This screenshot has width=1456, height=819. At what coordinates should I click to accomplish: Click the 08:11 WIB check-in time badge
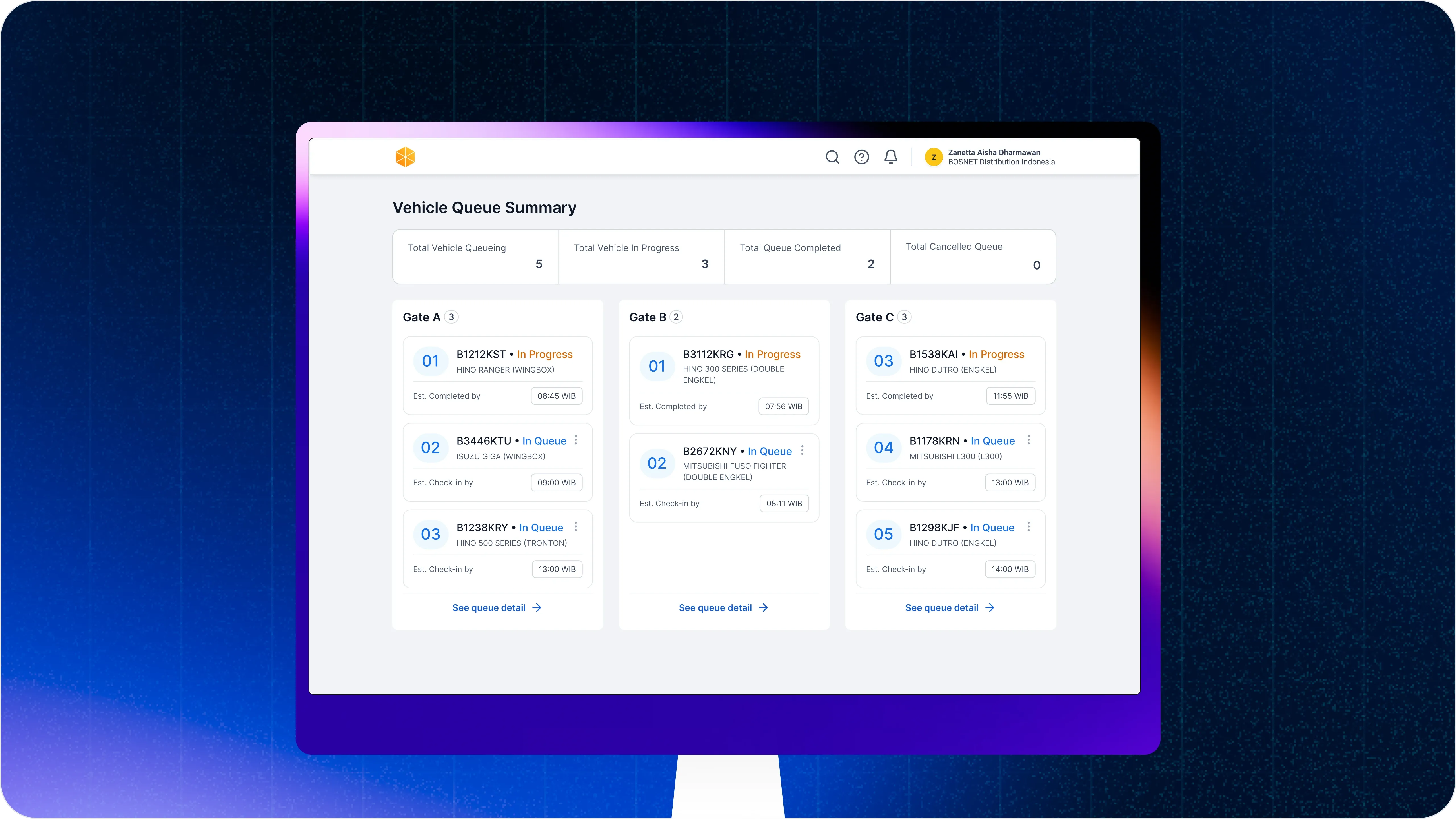point(784,503)
